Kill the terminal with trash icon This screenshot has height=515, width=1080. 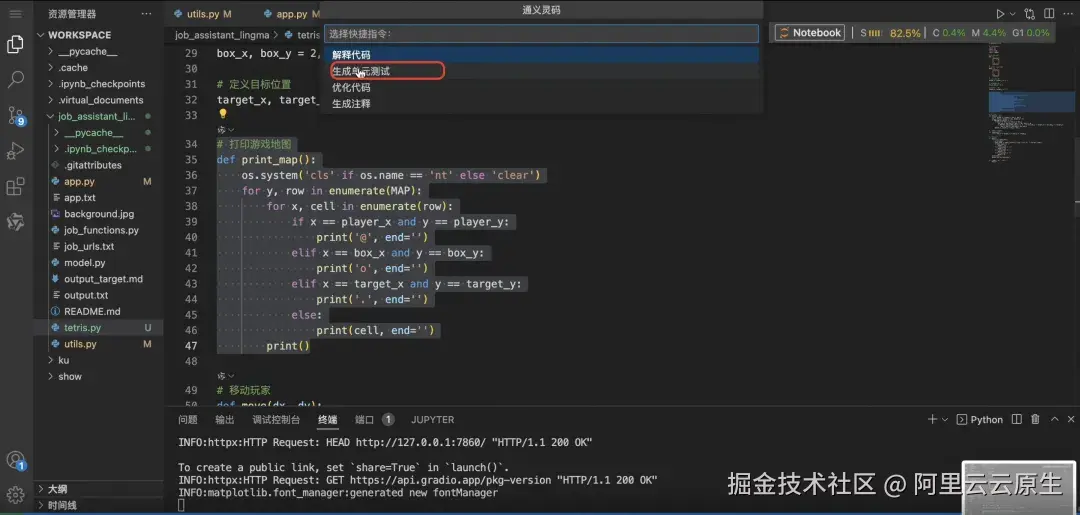pyautogui.click(x=1035, y=419)
